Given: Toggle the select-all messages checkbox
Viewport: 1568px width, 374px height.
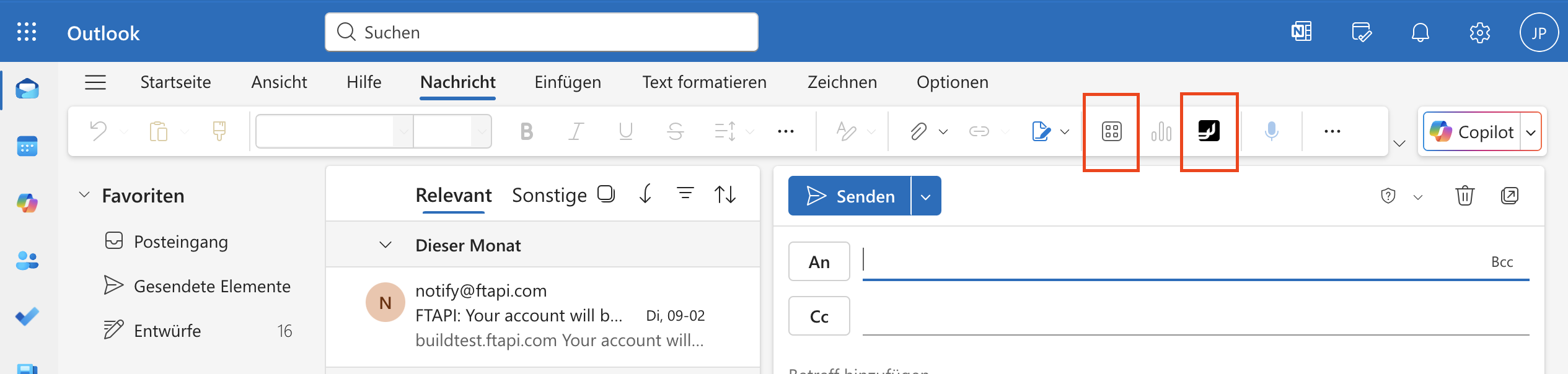Looking at the screenshot, I should pos(606,194).
